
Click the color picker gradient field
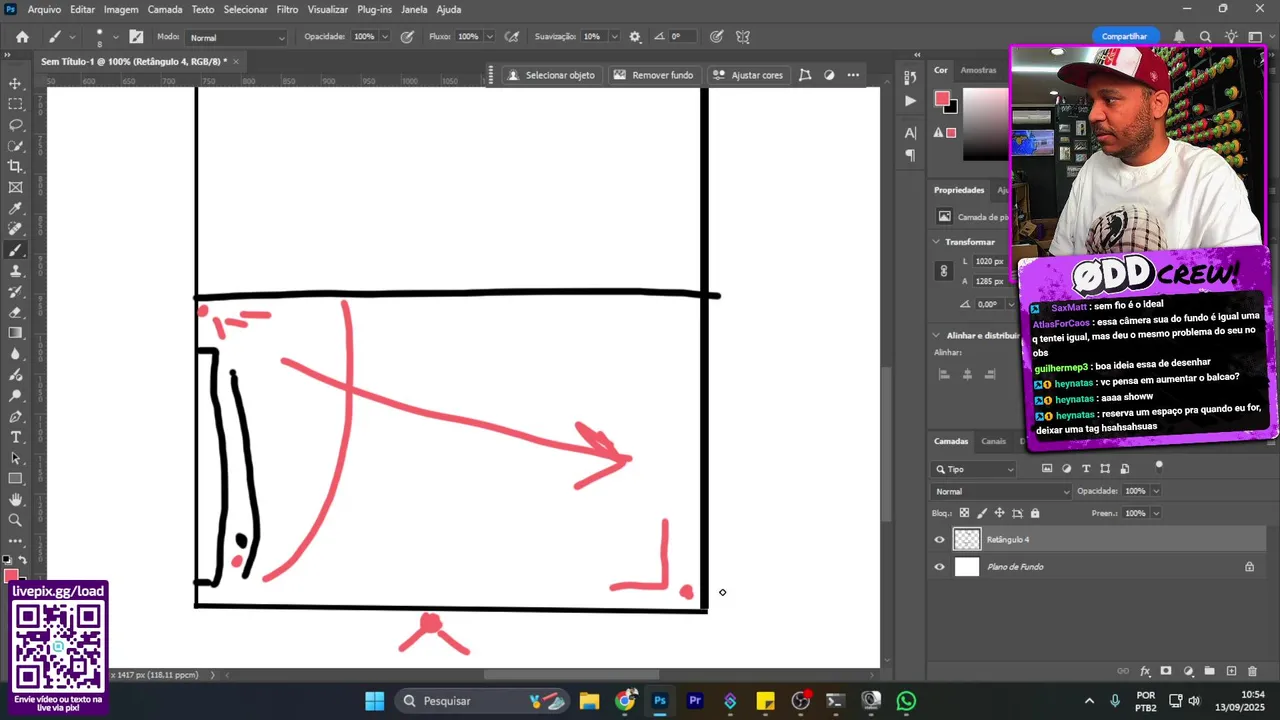[985, 124]
